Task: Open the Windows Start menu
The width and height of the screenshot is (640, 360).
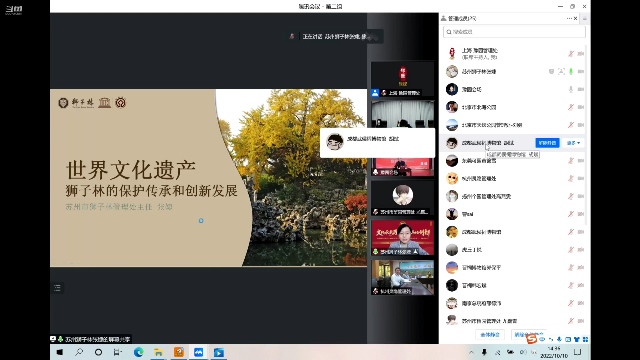Action: coord(60,352)
